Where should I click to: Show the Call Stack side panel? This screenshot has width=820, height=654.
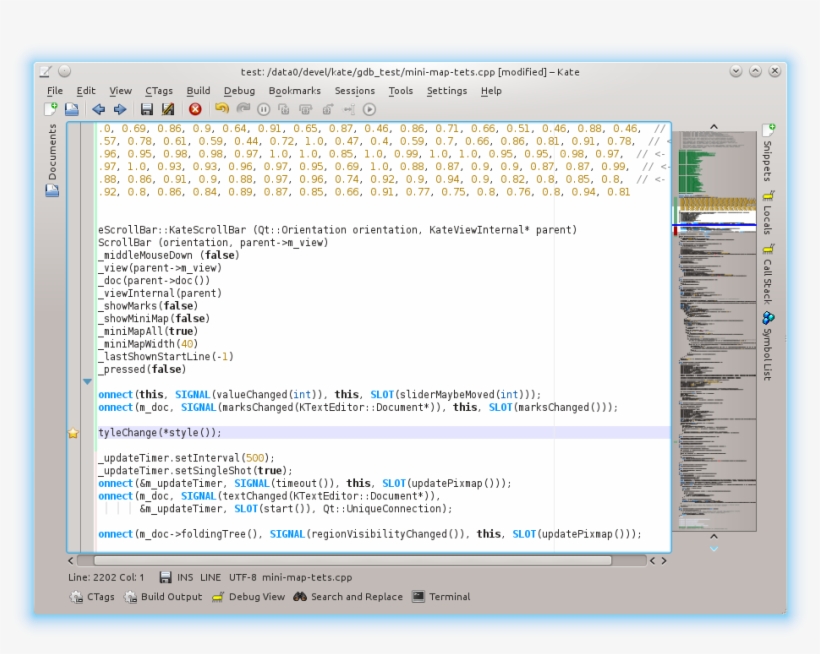768,274
